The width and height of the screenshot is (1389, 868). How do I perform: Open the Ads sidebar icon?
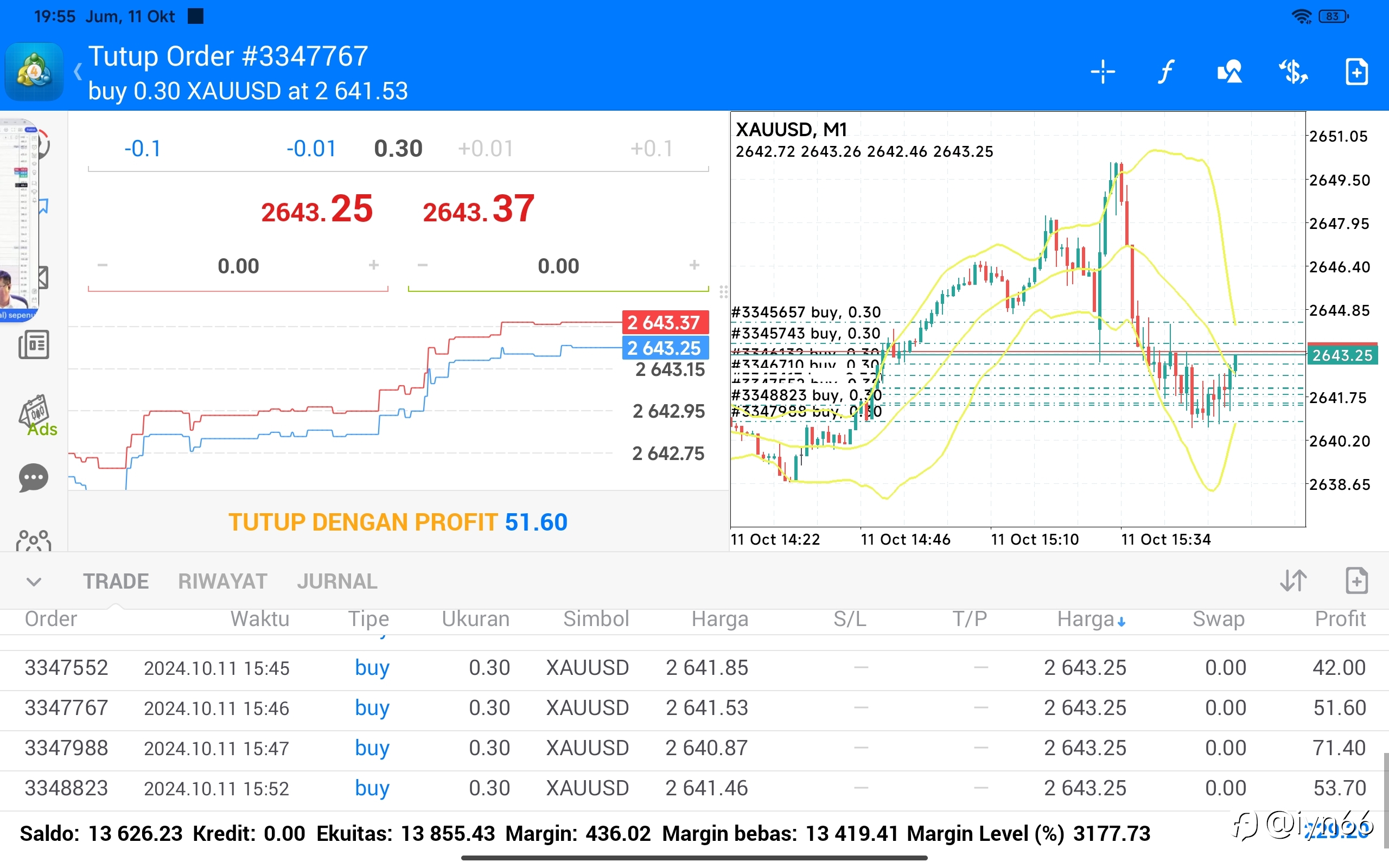(38, 416)
